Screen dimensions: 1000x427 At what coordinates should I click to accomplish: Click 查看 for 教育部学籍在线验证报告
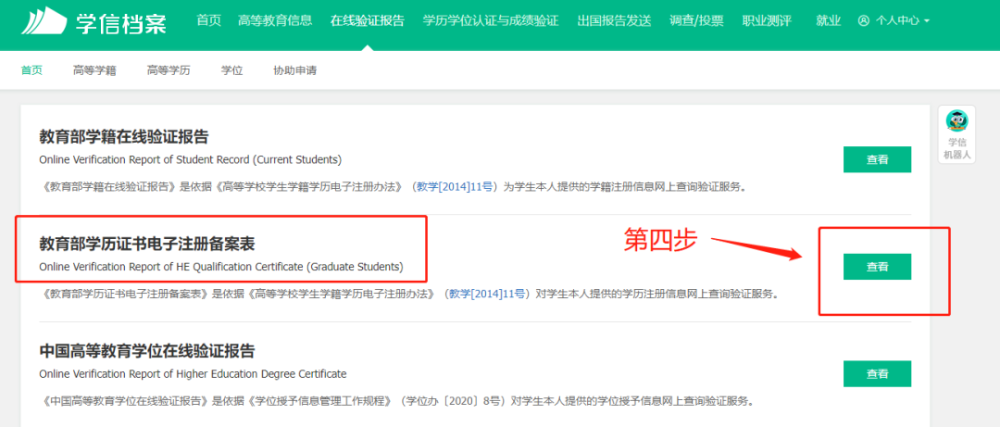pos(877,159)
